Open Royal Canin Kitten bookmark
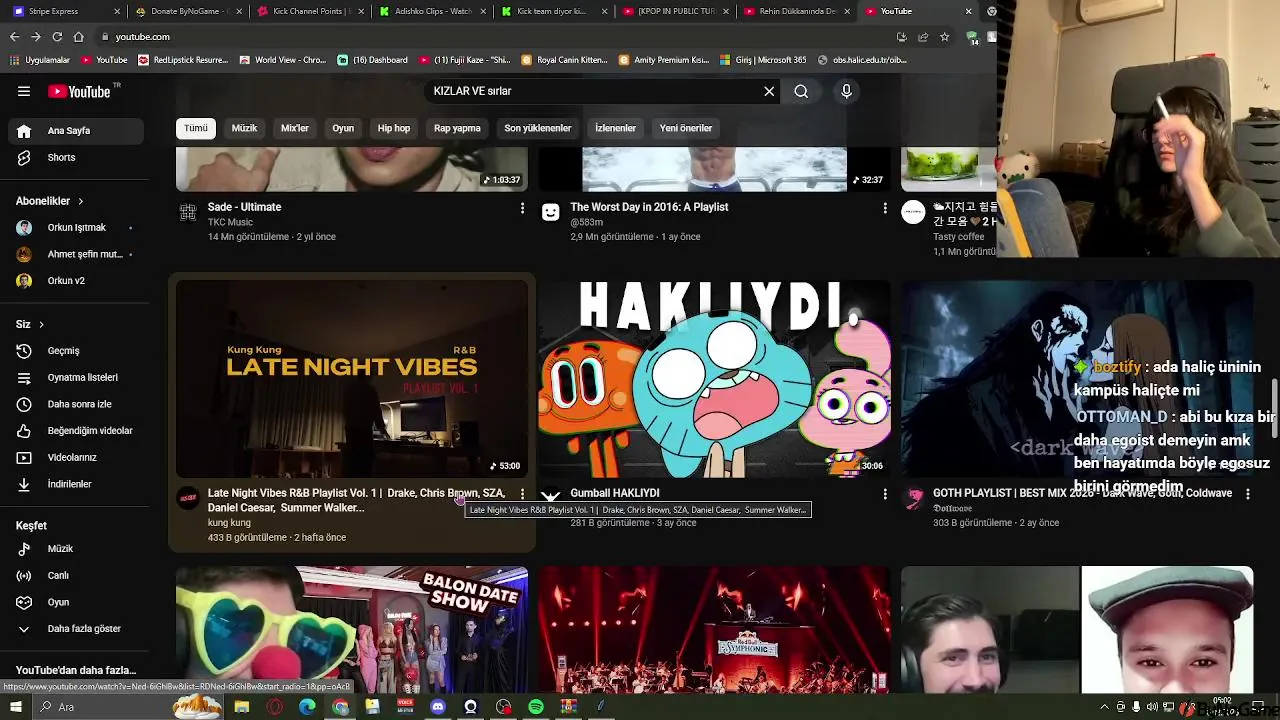 pos(564,60)
